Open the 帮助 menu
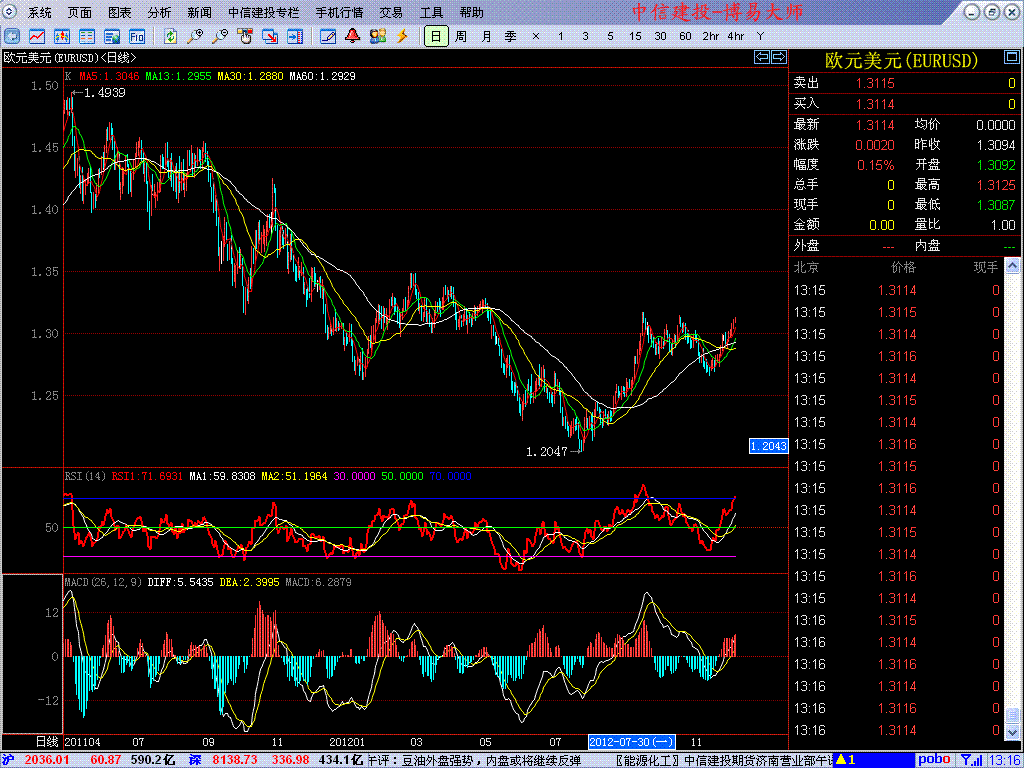 tap(472, 12)
